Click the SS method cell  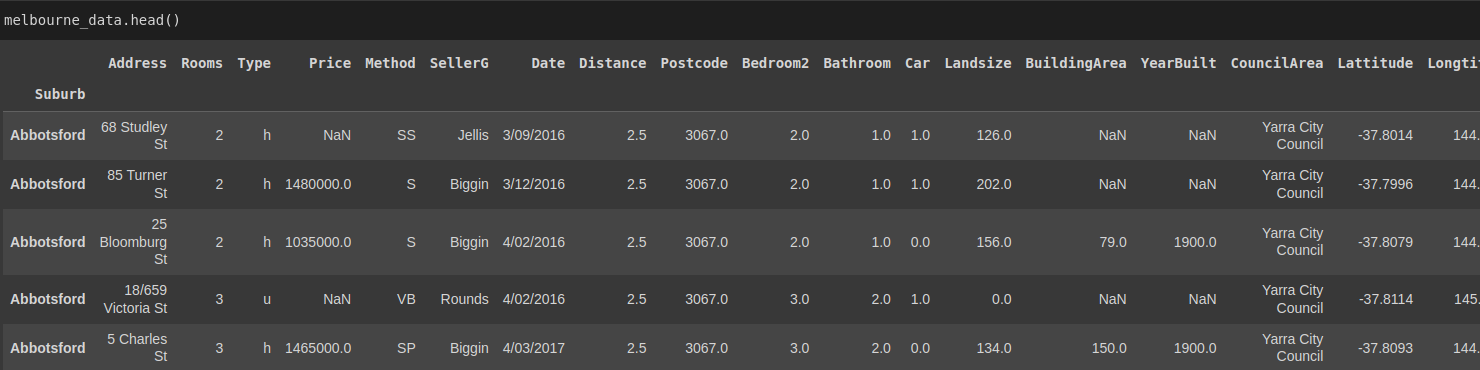click(406, 135)
